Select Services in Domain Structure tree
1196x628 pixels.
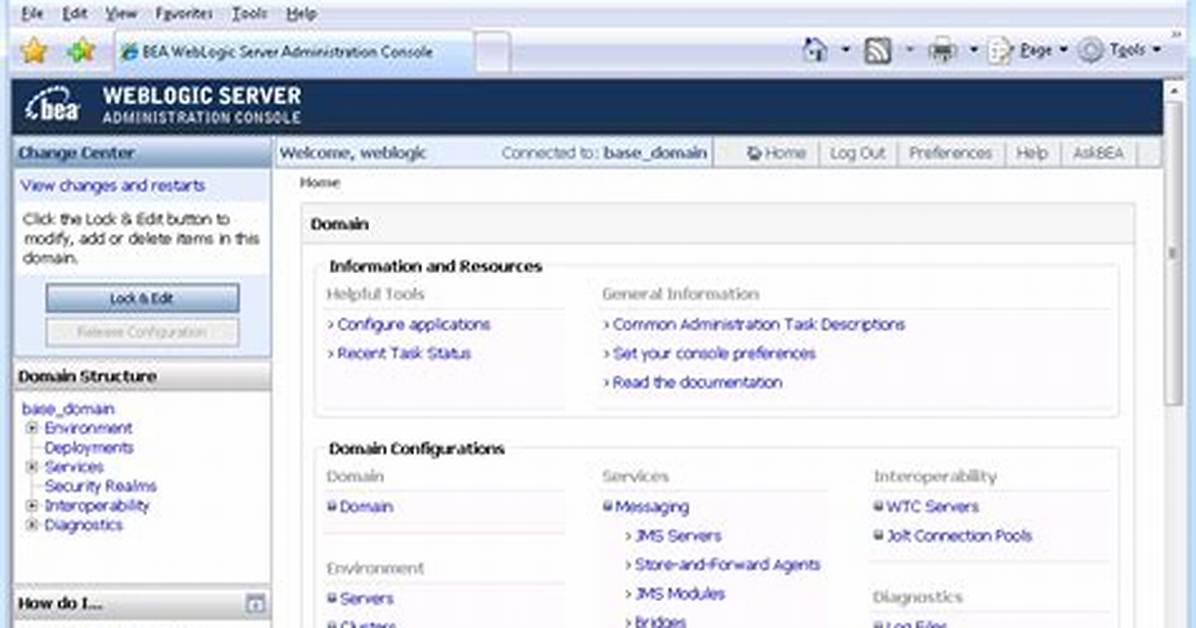(x=74, y=467)
